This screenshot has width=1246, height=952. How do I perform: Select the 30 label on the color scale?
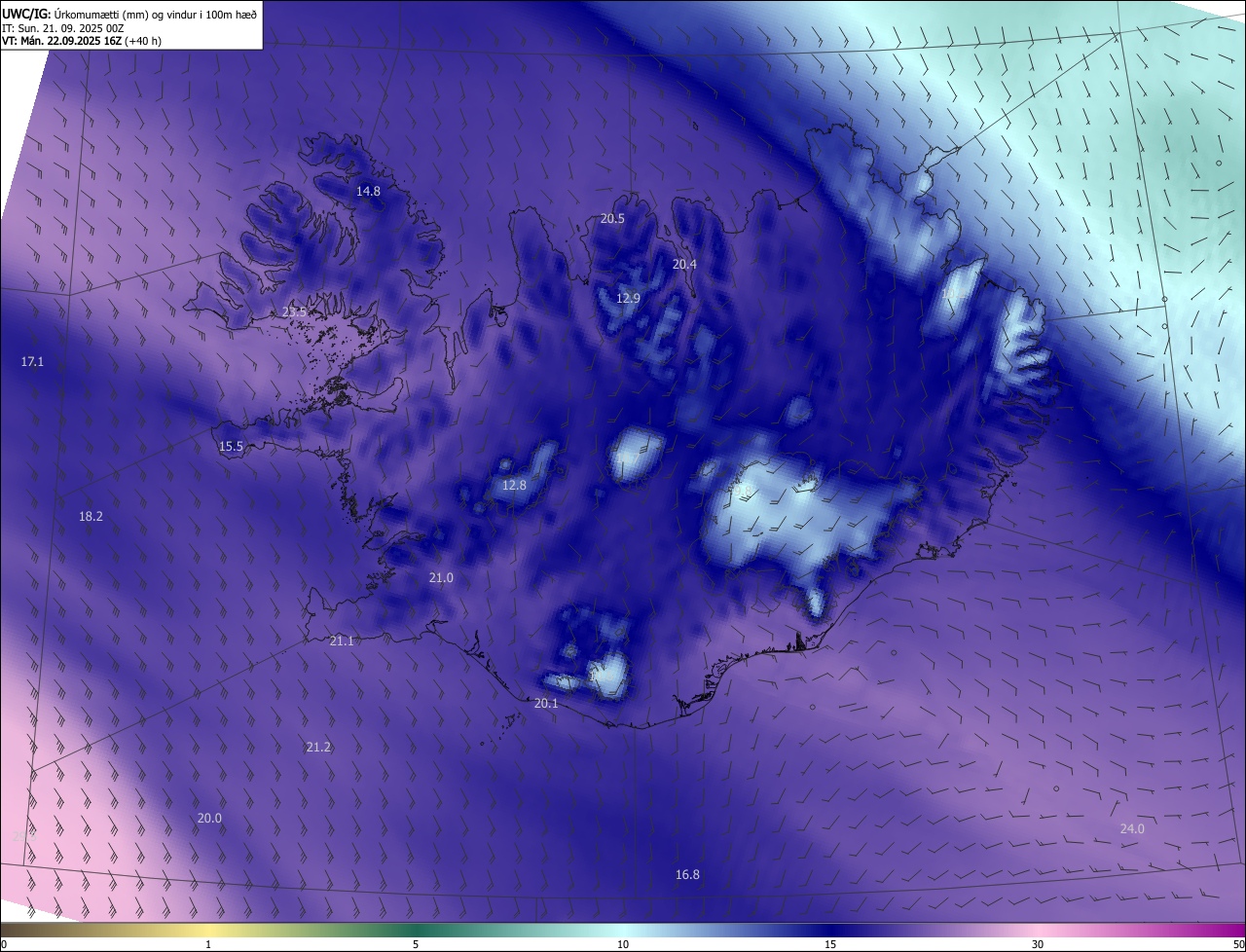(x=1038, y=944)
